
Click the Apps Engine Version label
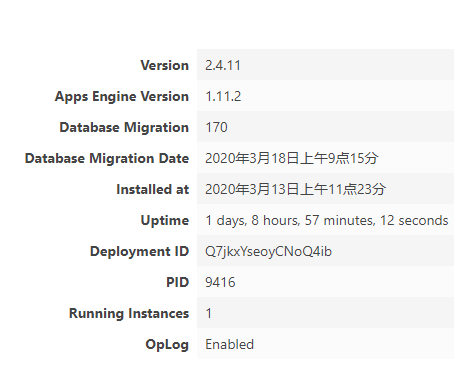122,96
